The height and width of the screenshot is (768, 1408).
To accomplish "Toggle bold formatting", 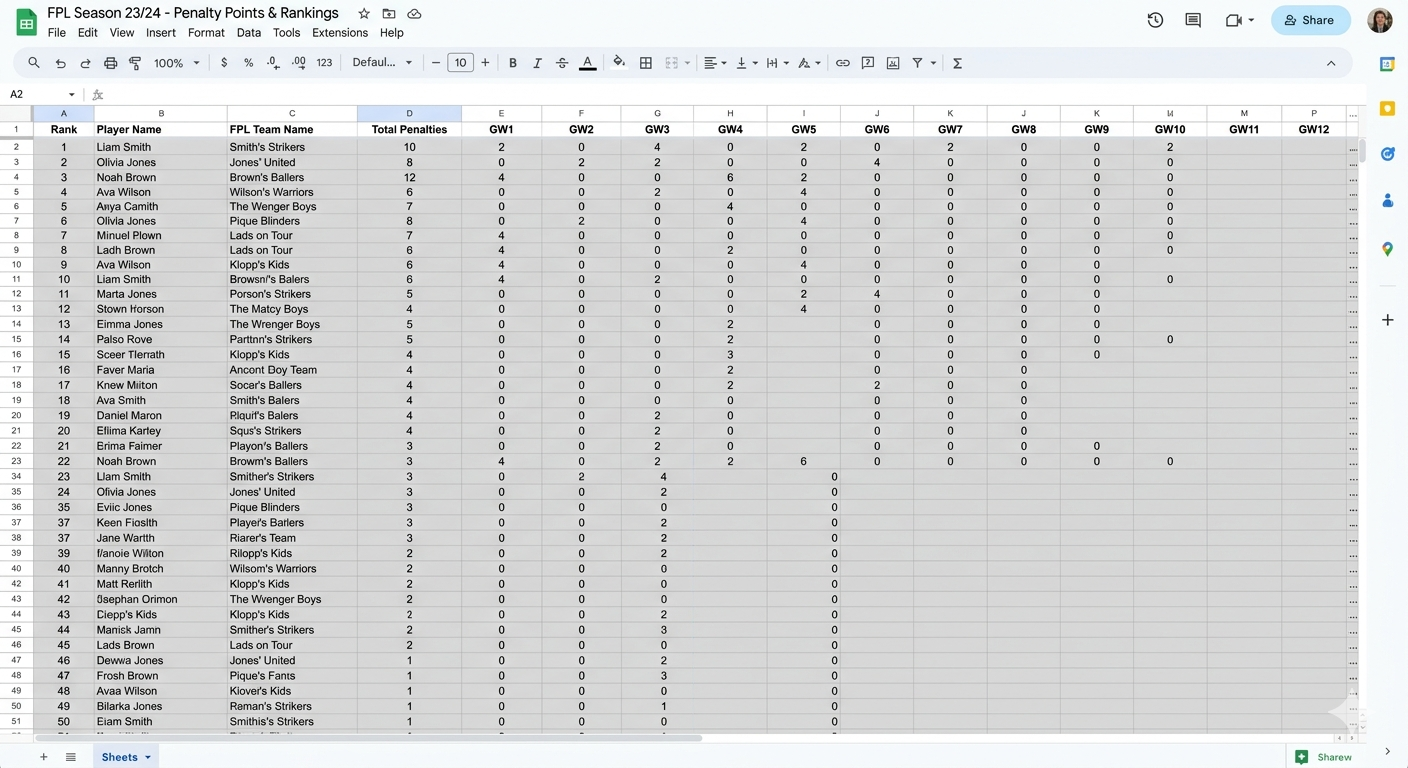I will coord(513,63).
